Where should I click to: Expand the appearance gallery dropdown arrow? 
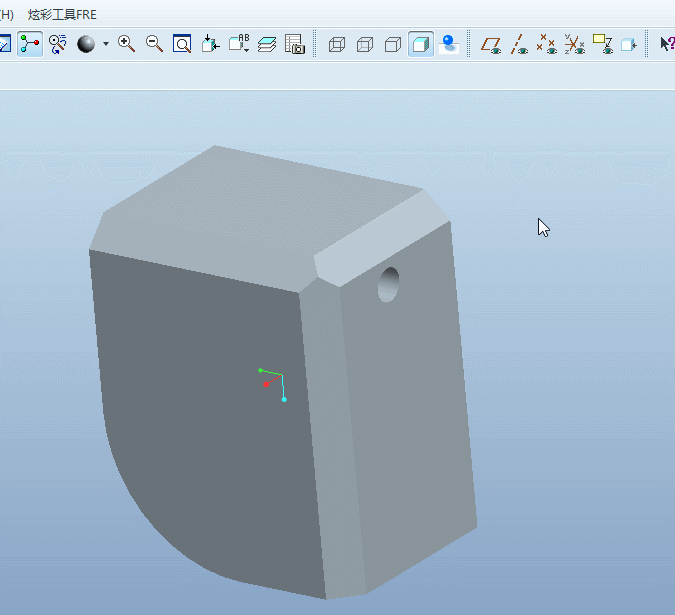(x=105, y=44)
